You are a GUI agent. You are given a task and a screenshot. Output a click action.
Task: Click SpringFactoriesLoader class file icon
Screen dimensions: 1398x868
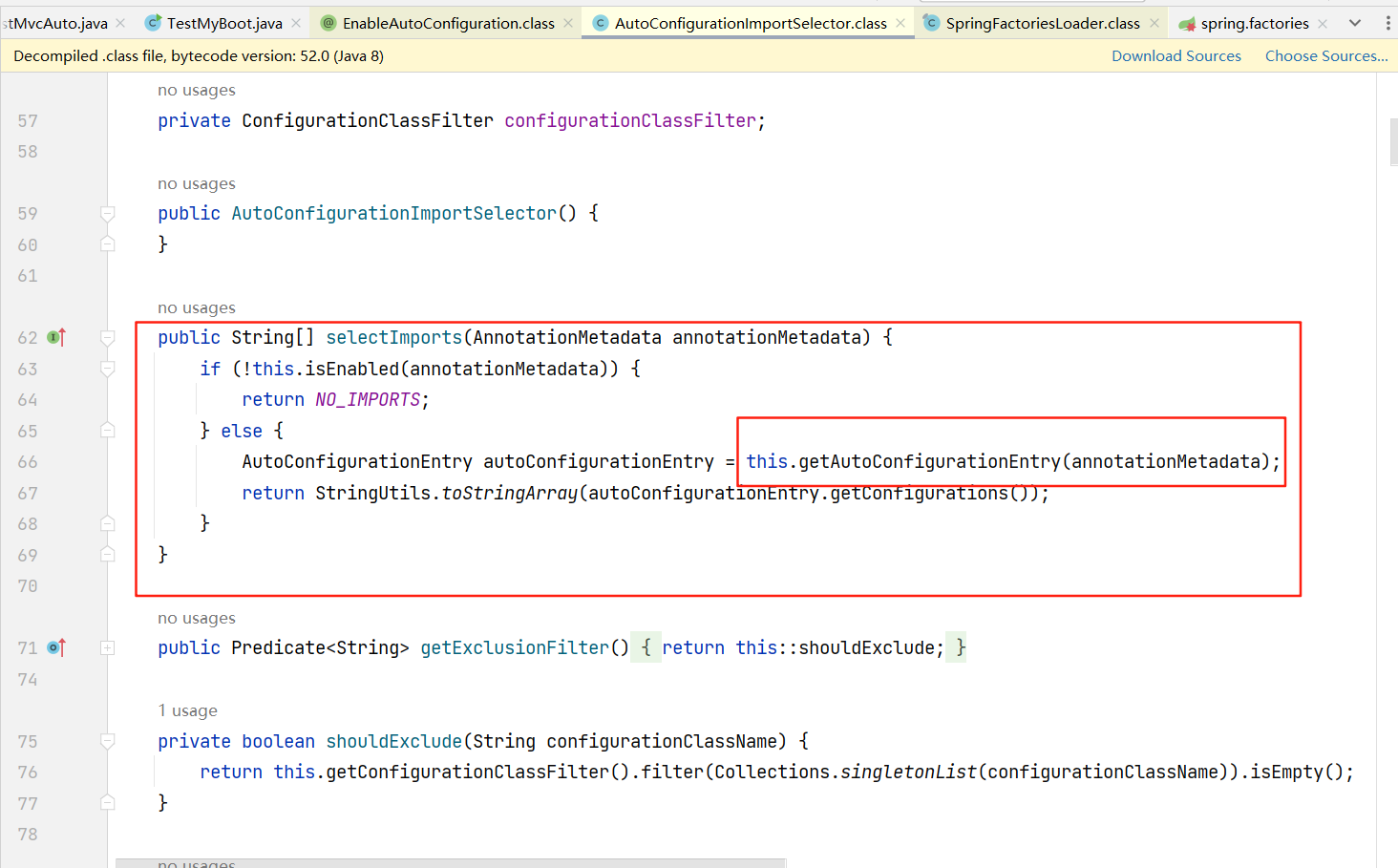[x=931, y=23]
